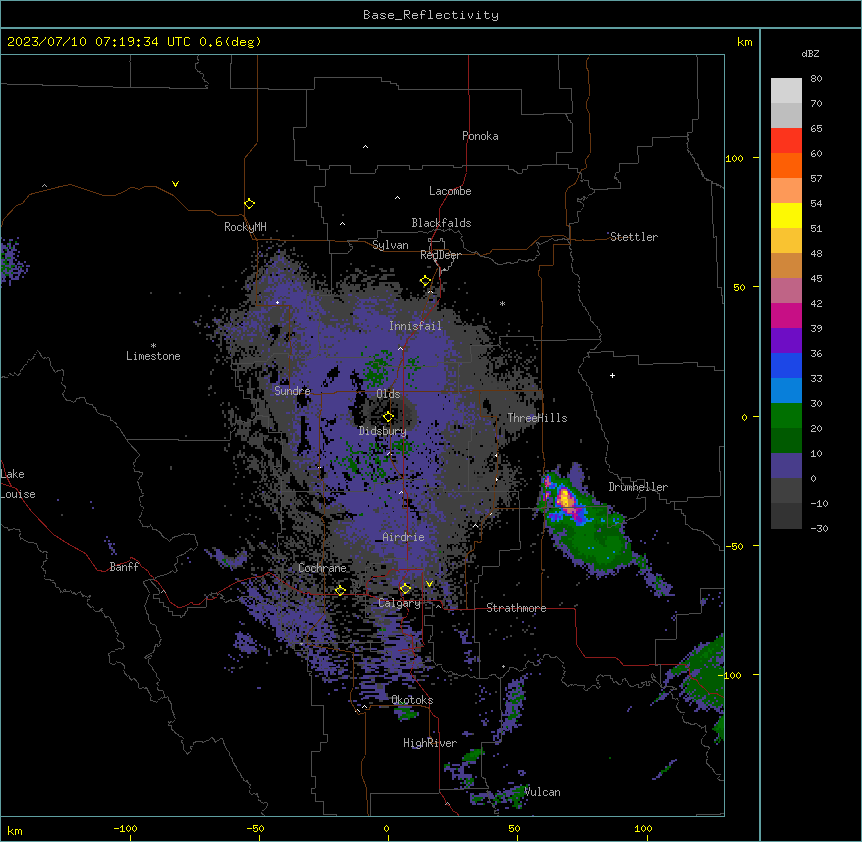Click the yellow diamond marker near RockyMH
862x842 pixels.
tap(249, 204)
